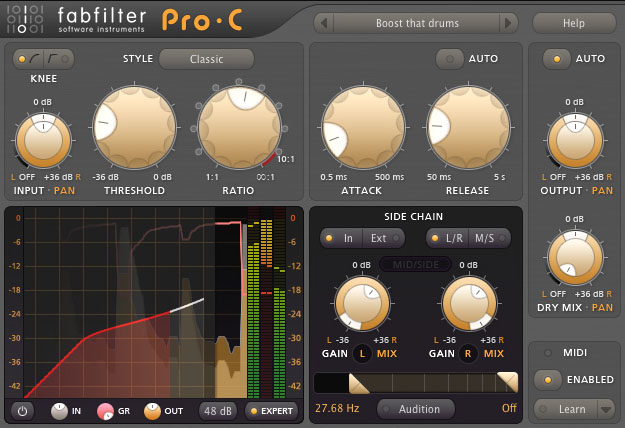Image resolution: width=625 pixels, height=428 pixels.
Task: Click the INPUT PAN label
Action: pos(64,190)
